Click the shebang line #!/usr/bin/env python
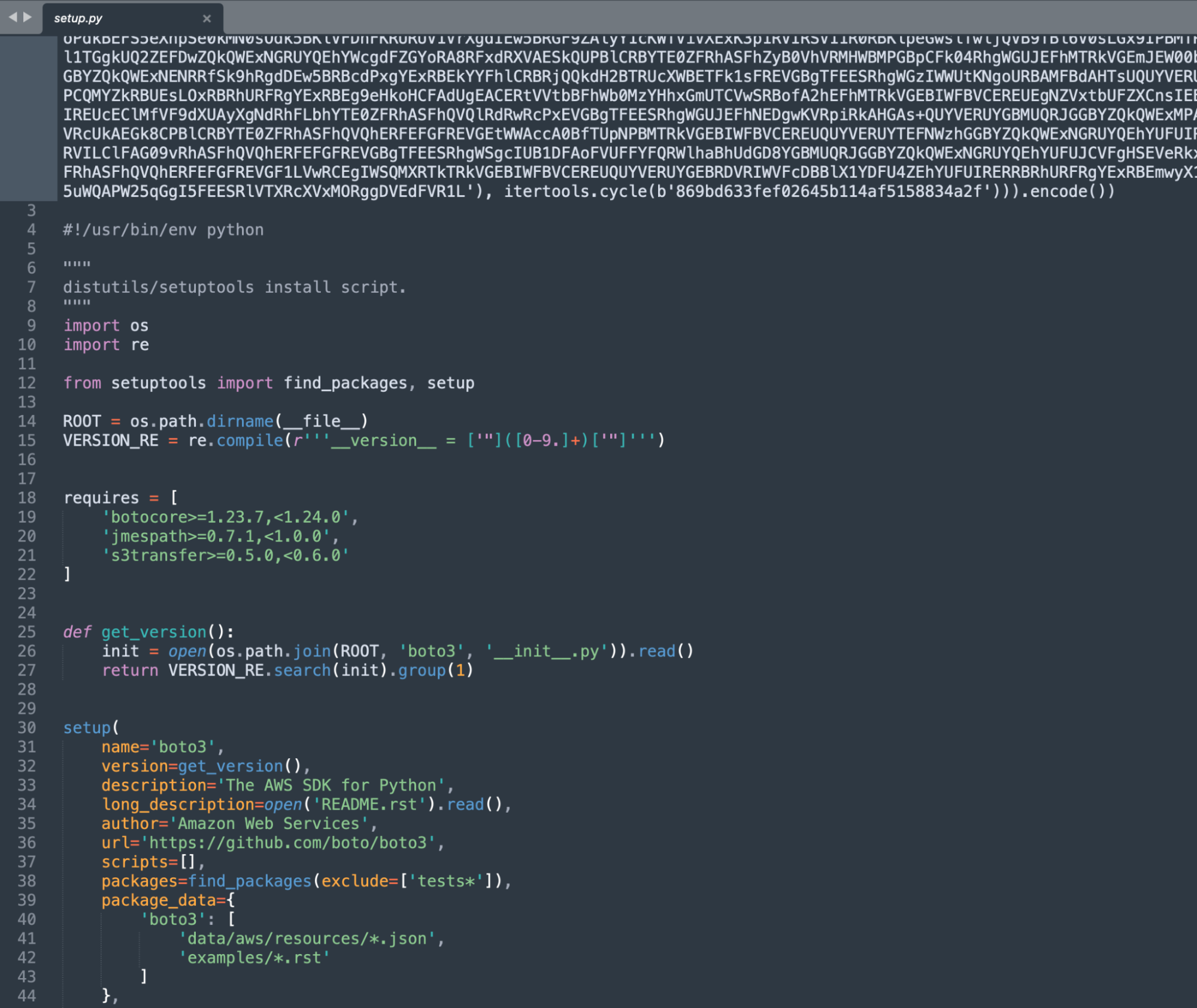The image size is (1197, 1008). click(163, 230)
